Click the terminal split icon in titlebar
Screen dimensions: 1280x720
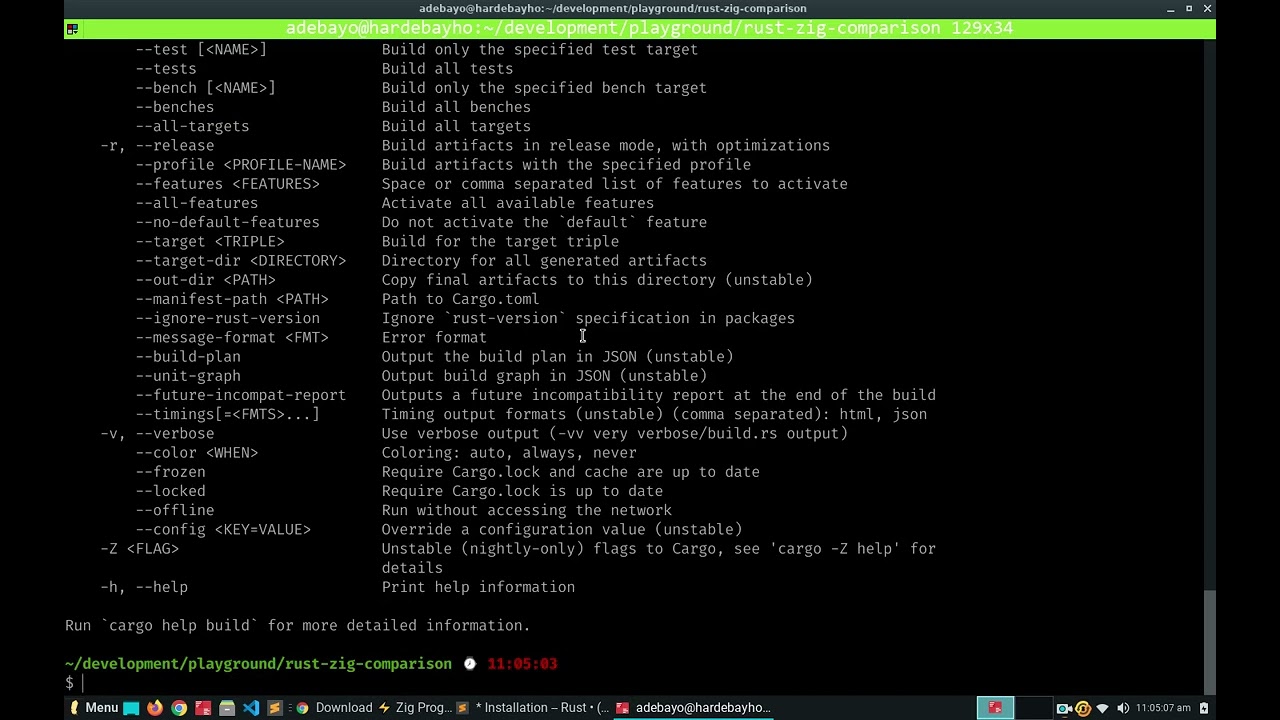(72, 29)
